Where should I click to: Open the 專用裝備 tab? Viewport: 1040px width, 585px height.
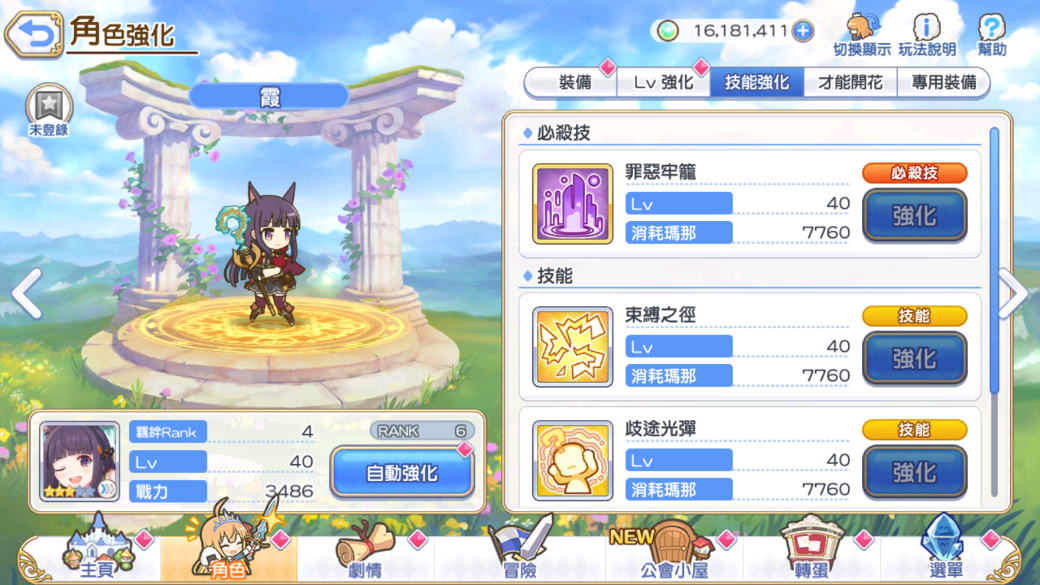tap(943, 82)
